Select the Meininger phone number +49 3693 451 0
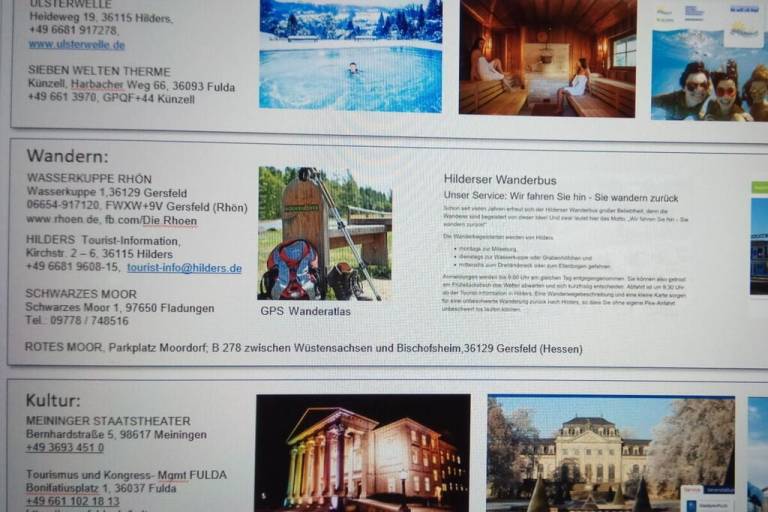 pyautogui.click(x=64, y=448)
